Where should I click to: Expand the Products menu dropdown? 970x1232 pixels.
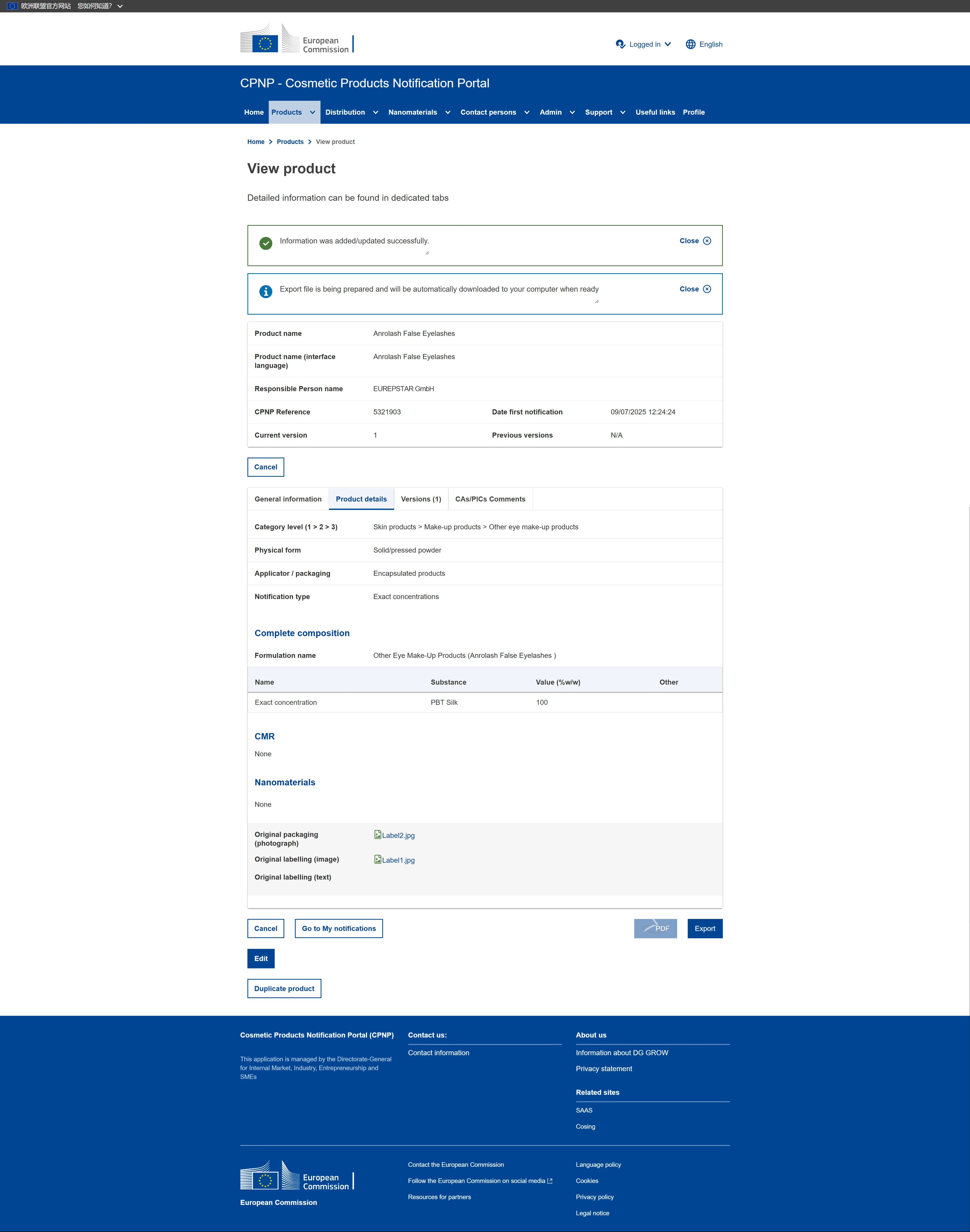click(x=312, y=112)
